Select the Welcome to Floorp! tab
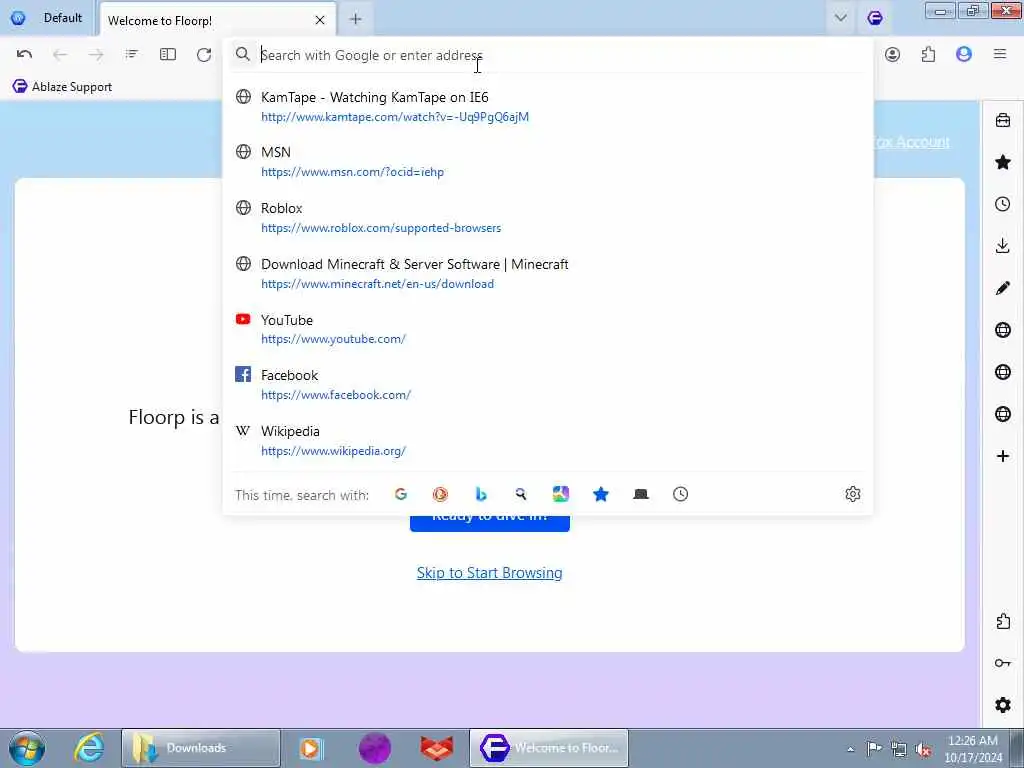This screenshot has height=768, width=1024. (217, 20)
